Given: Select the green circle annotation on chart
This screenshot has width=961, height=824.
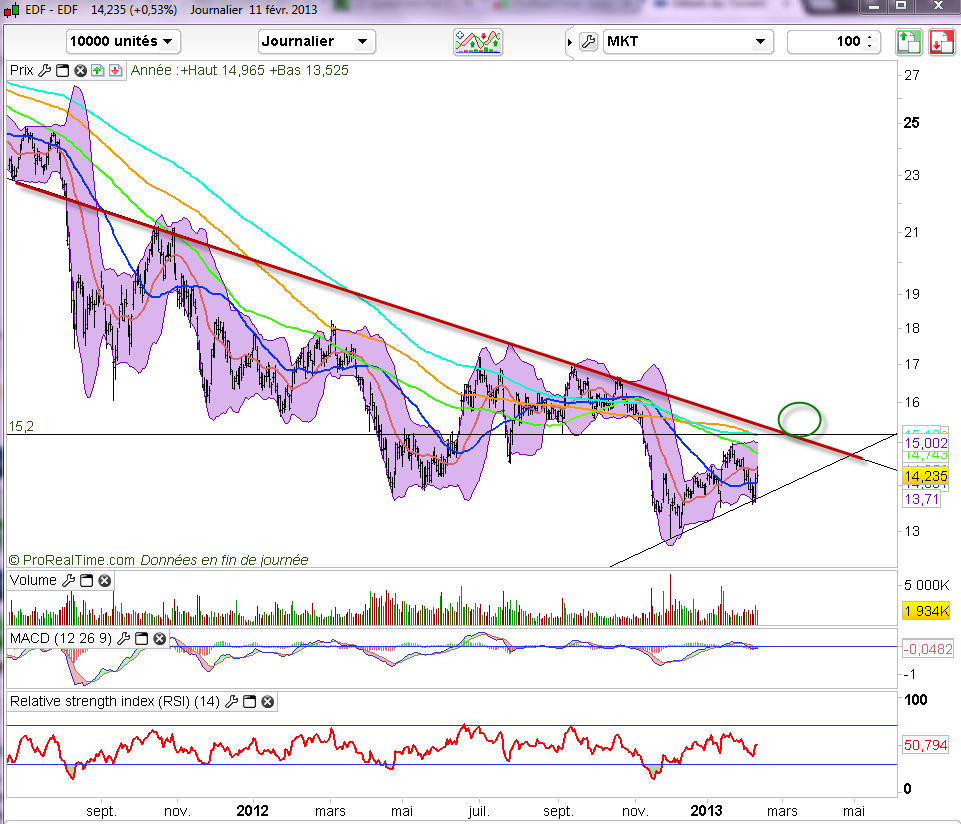Looking at the screenshot, I should (800, 418).
